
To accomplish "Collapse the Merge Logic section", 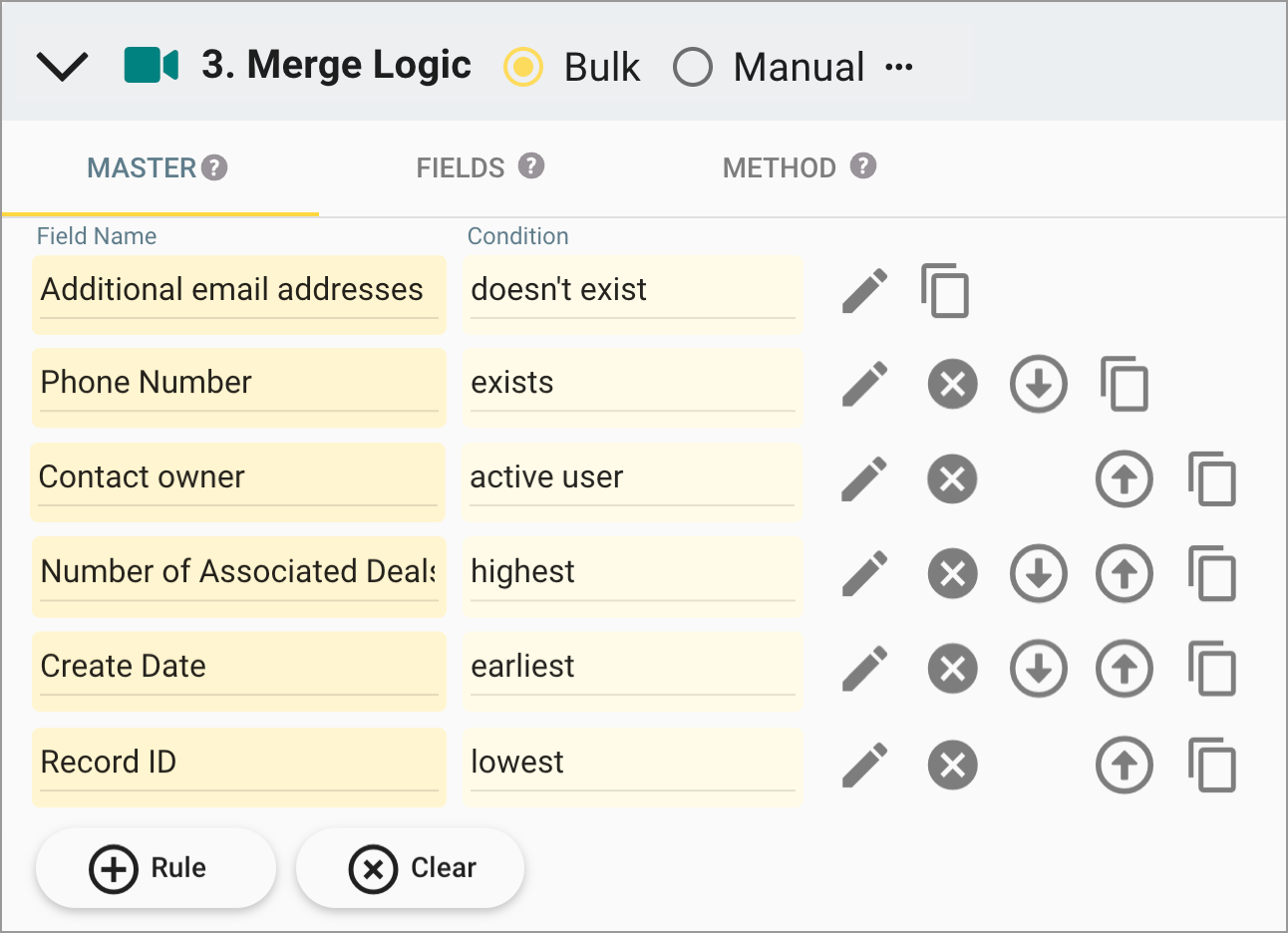I will click(x=62, y=64).
